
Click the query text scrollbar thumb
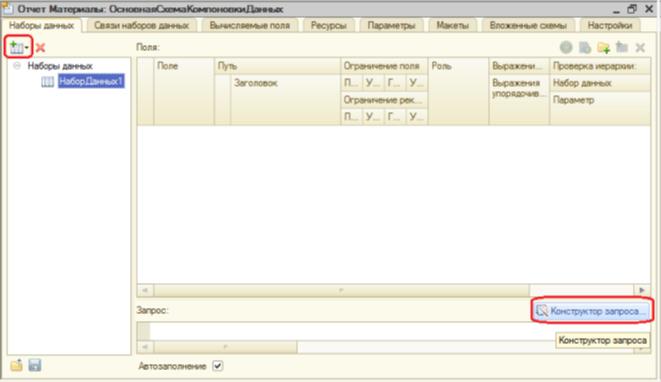tap(226, 347)
